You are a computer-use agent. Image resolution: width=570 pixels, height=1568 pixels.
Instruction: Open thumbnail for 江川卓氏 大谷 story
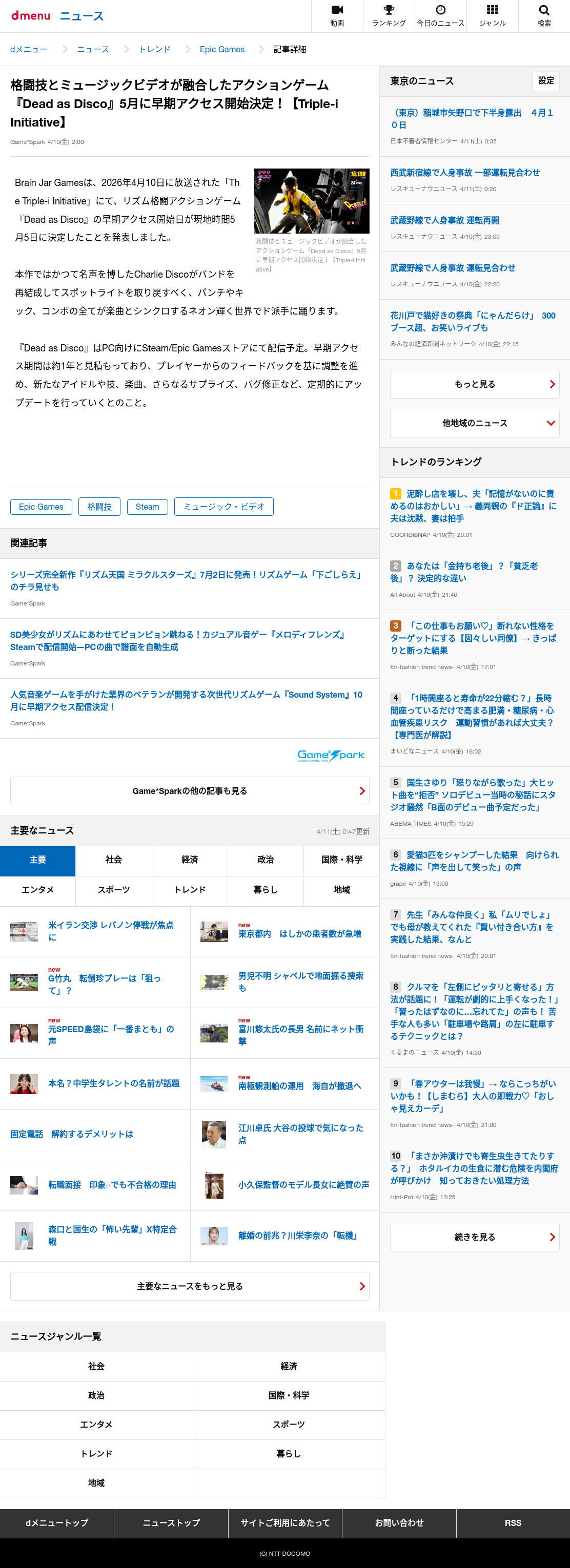[214, 1134]
